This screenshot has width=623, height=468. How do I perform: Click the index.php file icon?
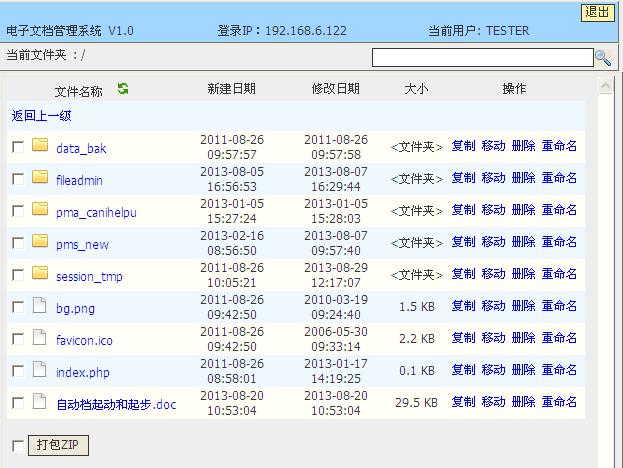(40, 370)
